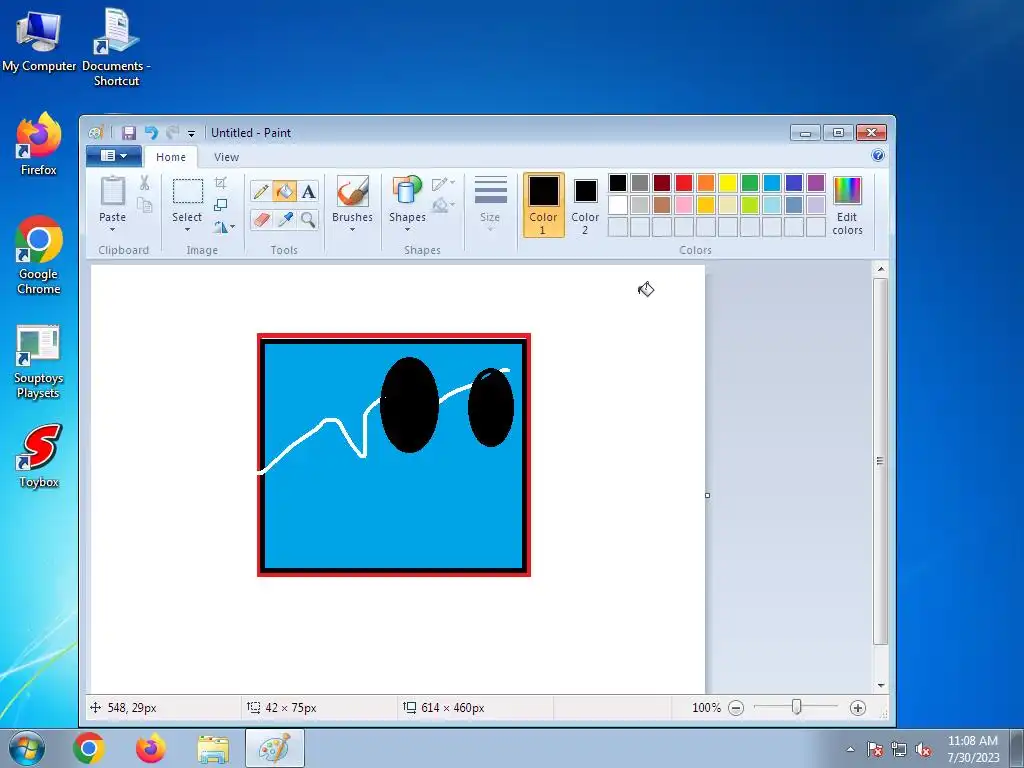Pick the pink color swatch
The image size is (1024, 768).
pos(684,205)
